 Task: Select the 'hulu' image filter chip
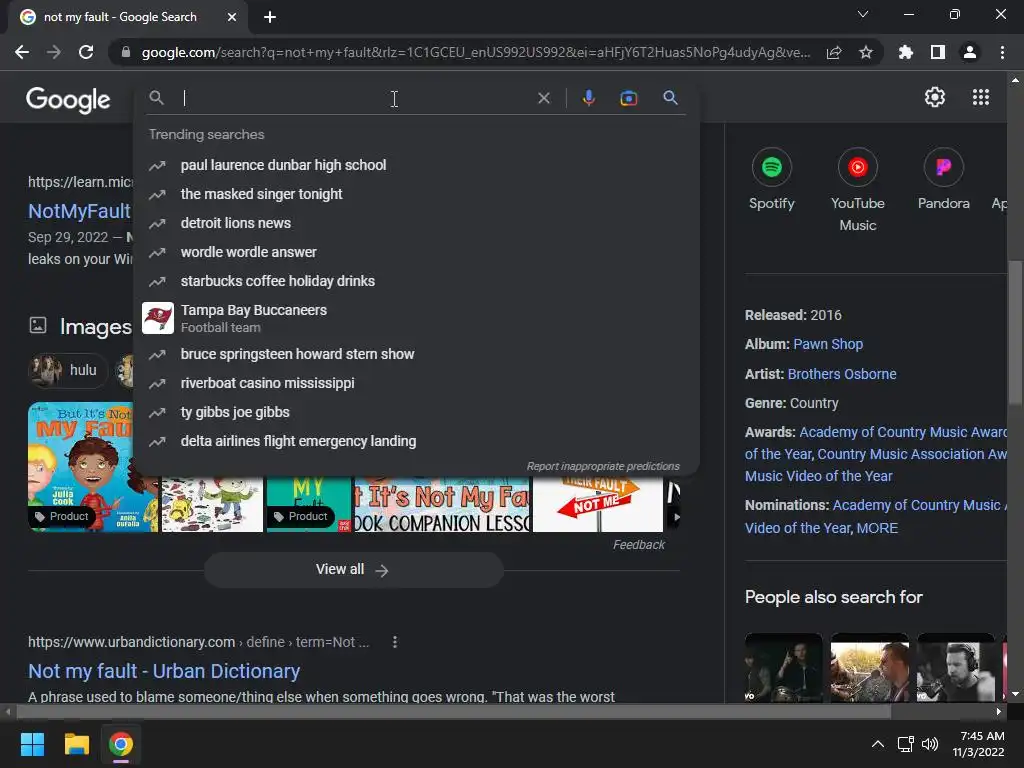(66, 370)
